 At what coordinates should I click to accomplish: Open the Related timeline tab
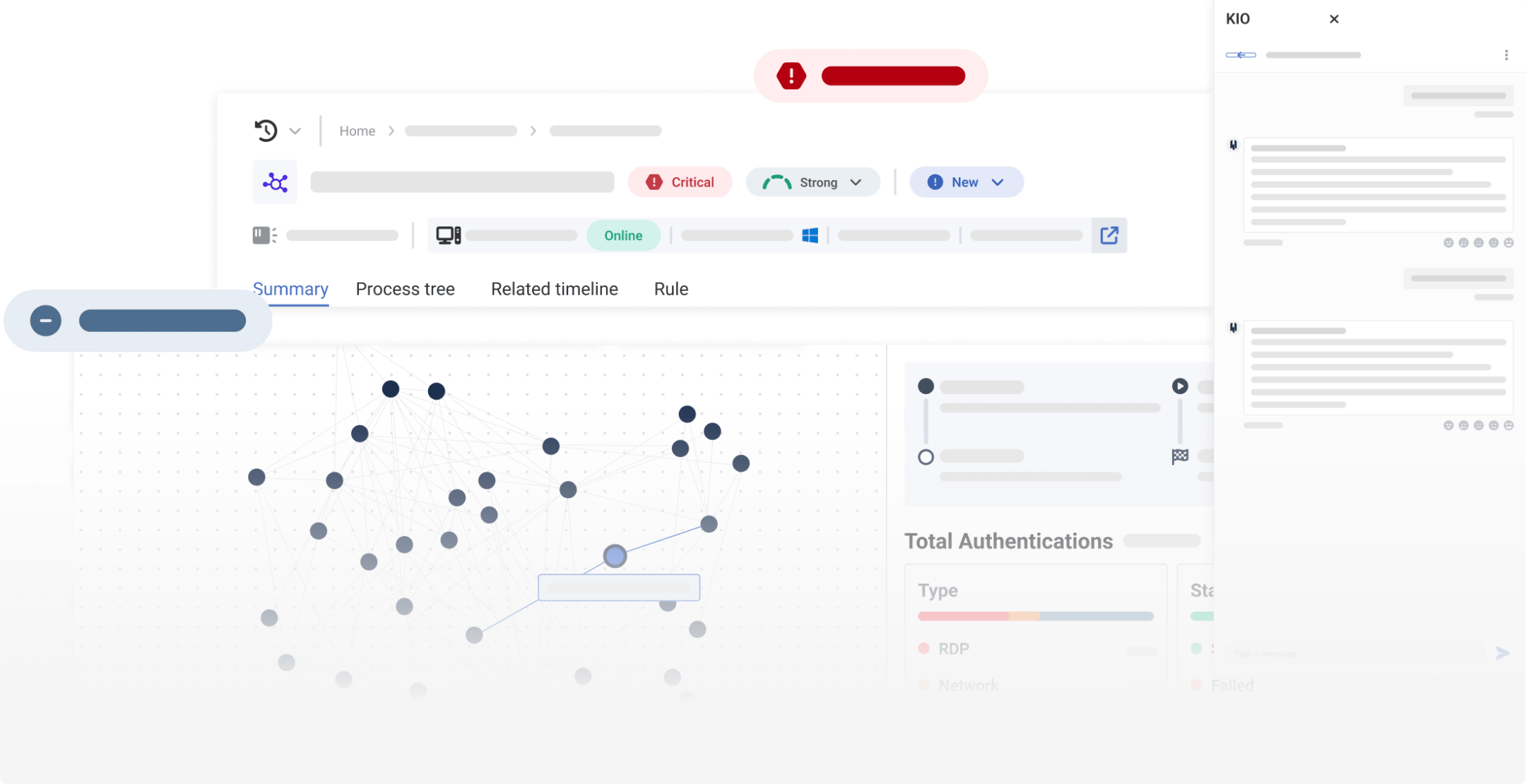554,289
